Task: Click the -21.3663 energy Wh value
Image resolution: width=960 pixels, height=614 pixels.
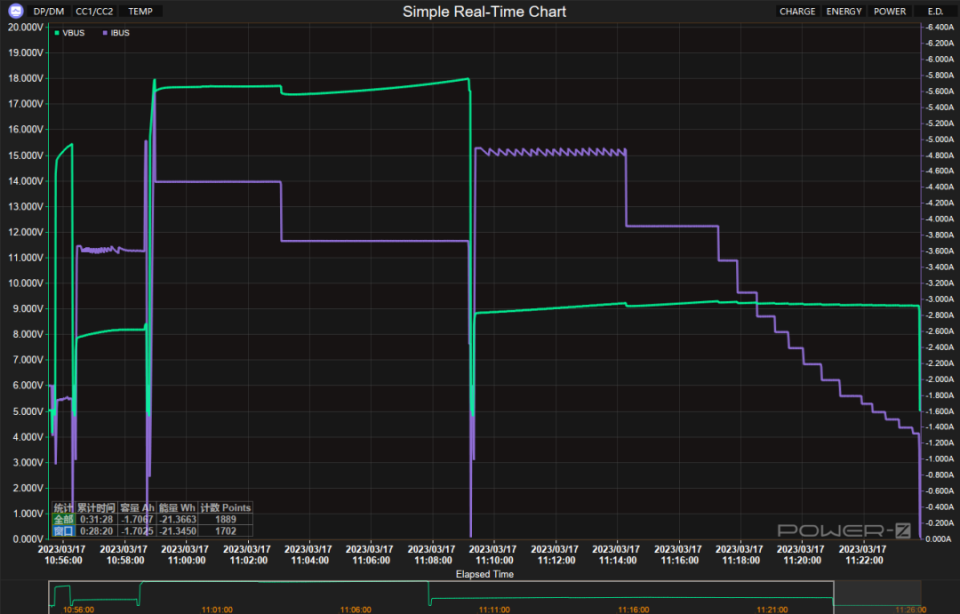Action: [x=178, y=519]
